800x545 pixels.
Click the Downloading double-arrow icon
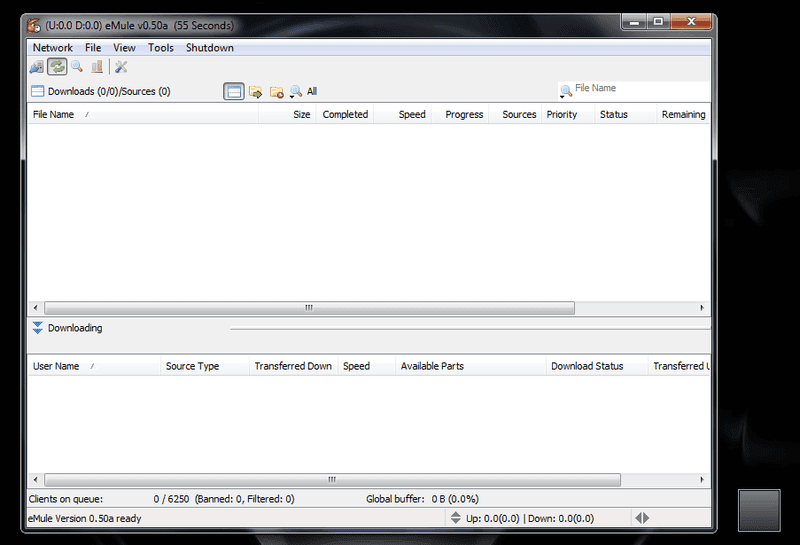tap(37, 328)
